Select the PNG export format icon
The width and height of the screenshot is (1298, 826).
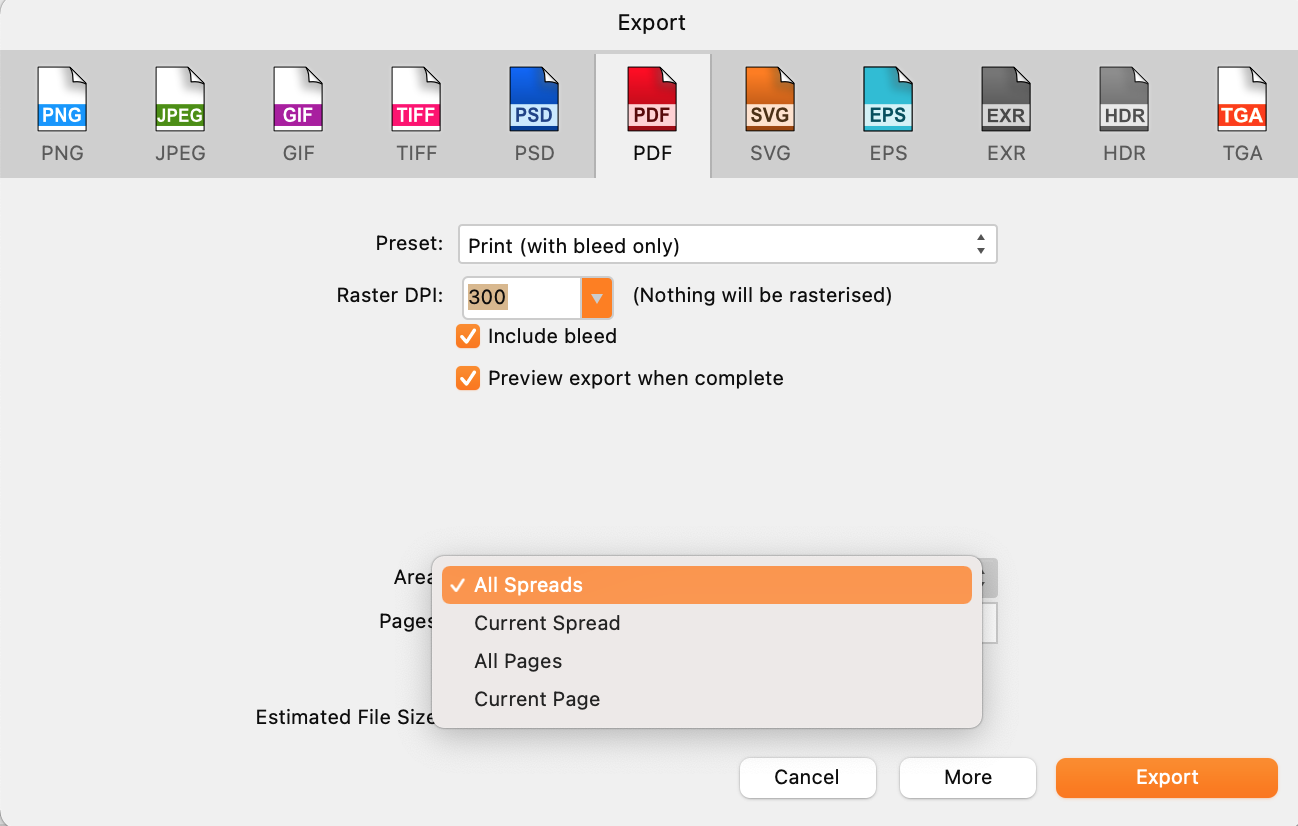coord(62,113)
